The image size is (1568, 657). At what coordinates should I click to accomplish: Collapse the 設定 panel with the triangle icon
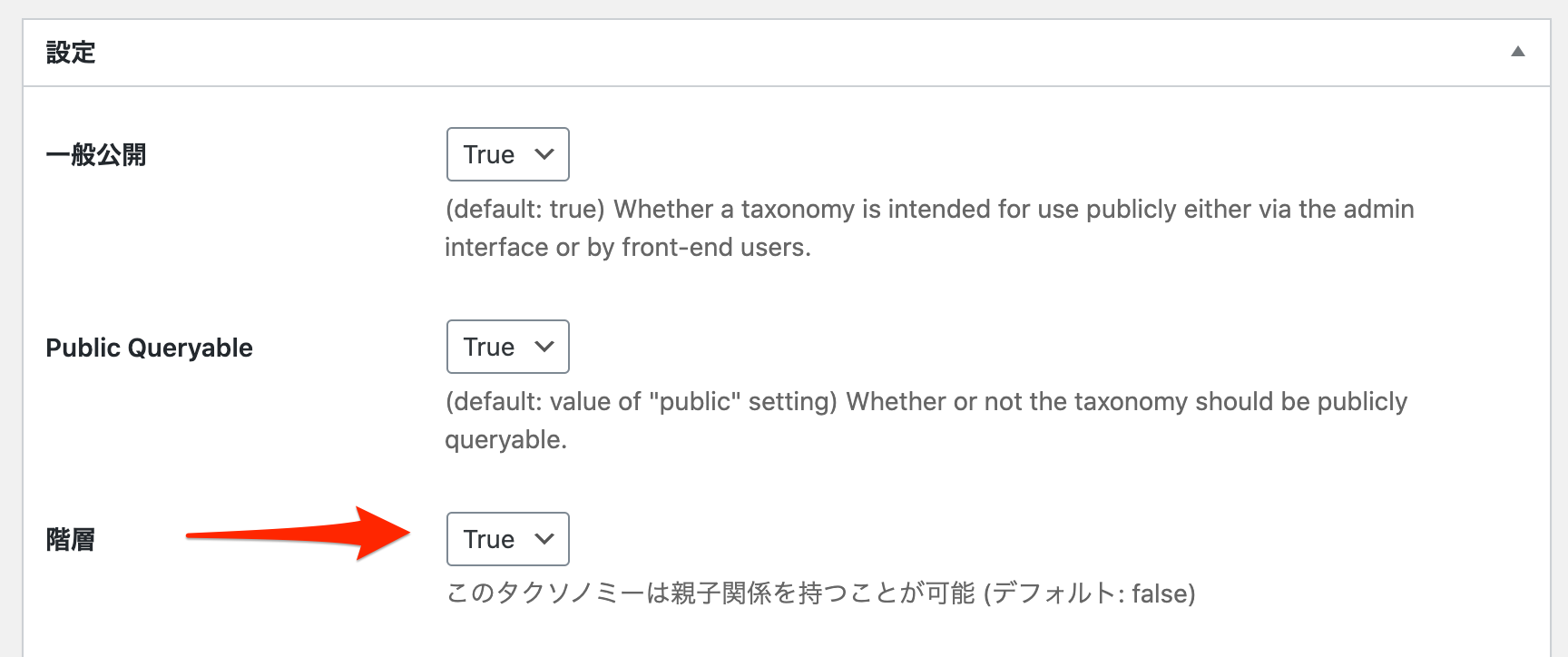pyautogui.click(x=1517, y=52)
